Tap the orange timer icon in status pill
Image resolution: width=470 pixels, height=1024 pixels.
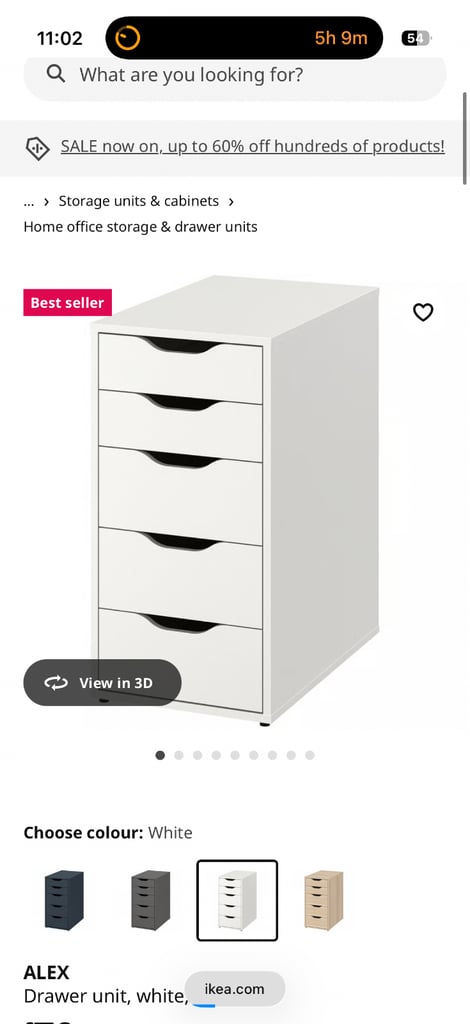click(127, 39)
